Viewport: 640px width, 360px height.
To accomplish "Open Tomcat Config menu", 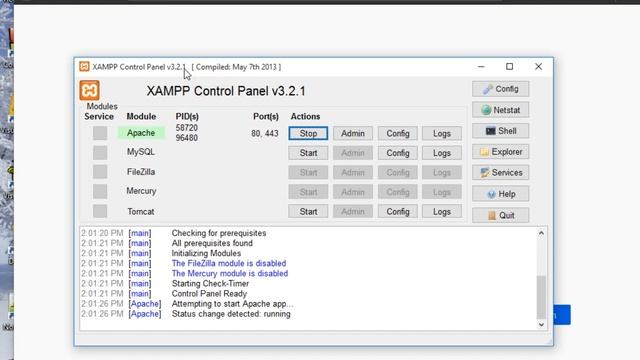I will pyautogui.click(x=398, y=211).
